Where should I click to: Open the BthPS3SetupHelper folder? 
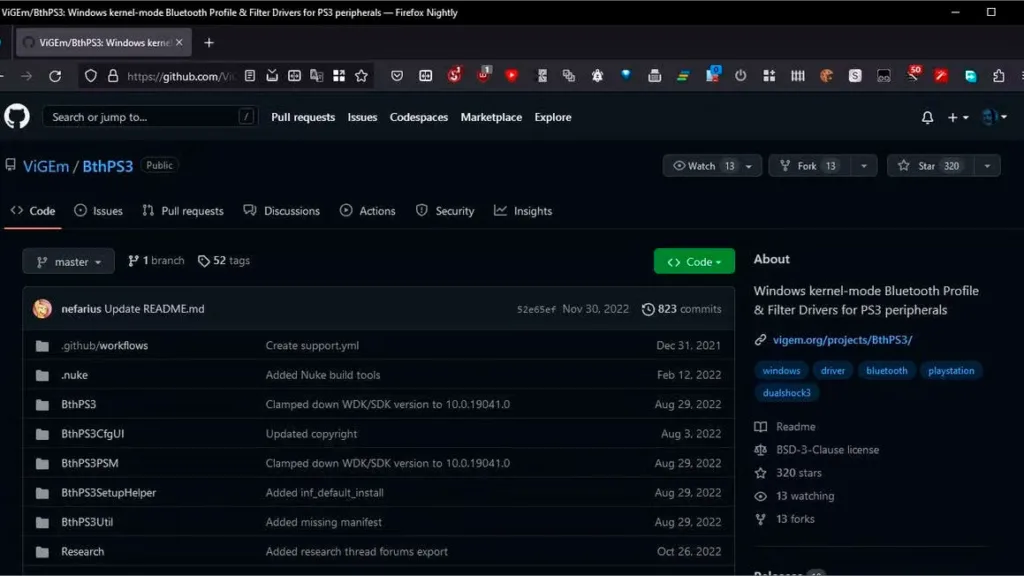click(x=108, y=493)
